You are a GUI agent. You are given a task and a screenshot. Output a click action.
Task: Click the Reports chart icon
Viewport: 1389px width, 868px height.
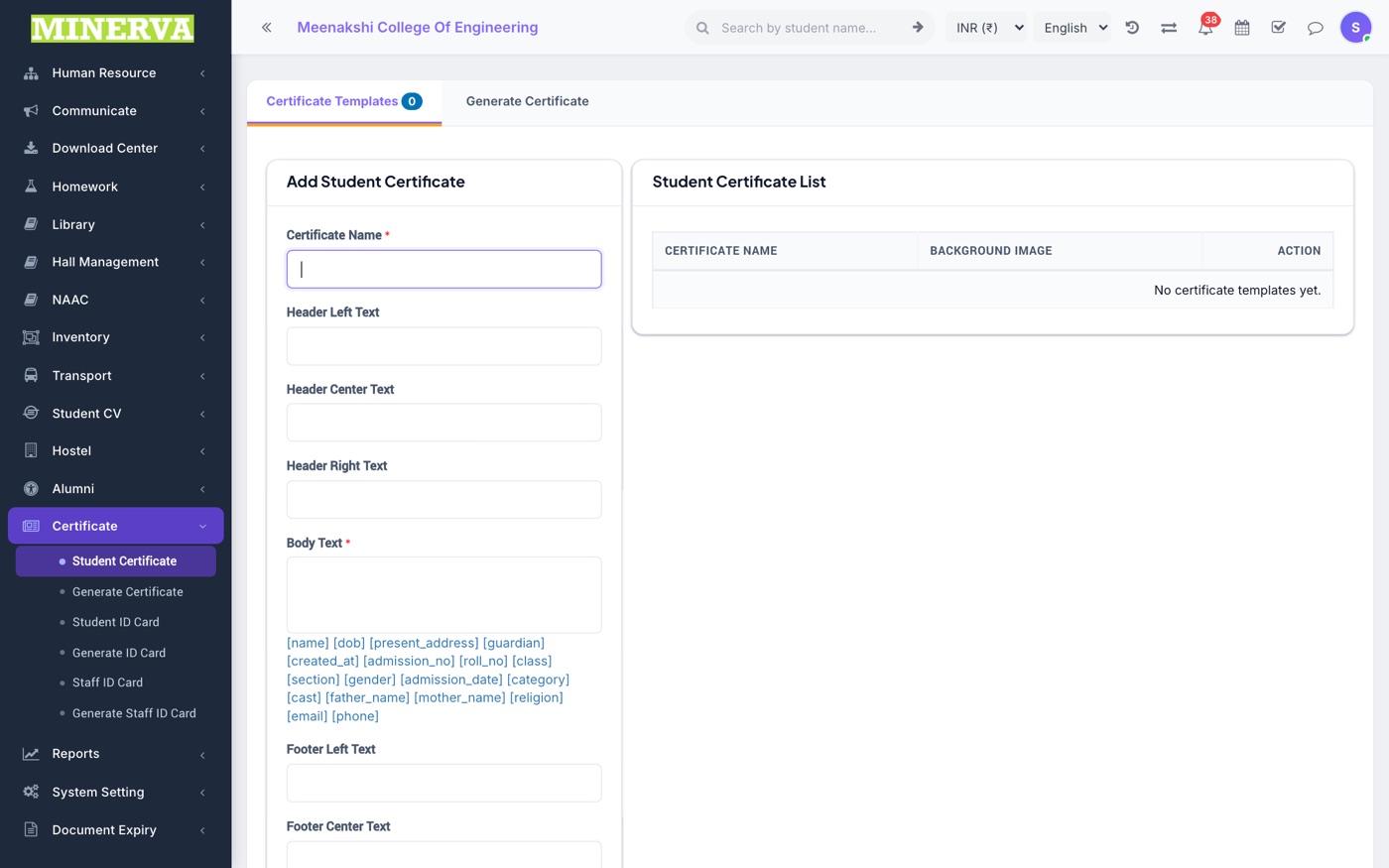(x=31, y=754)
